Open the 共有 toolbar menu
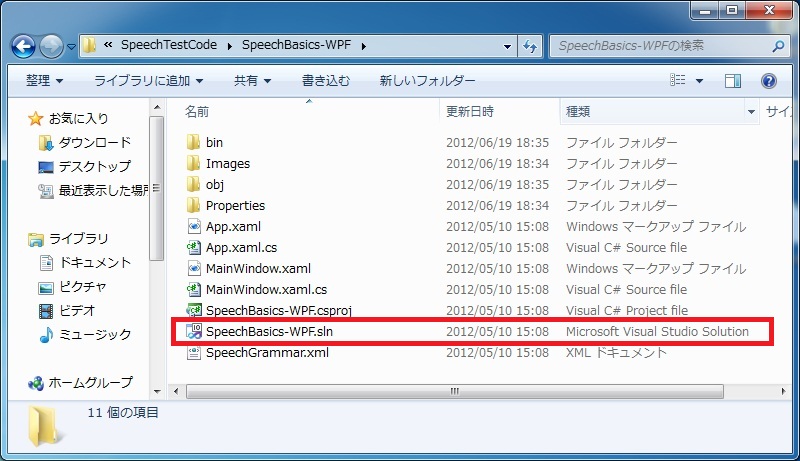 click(252, 80)
